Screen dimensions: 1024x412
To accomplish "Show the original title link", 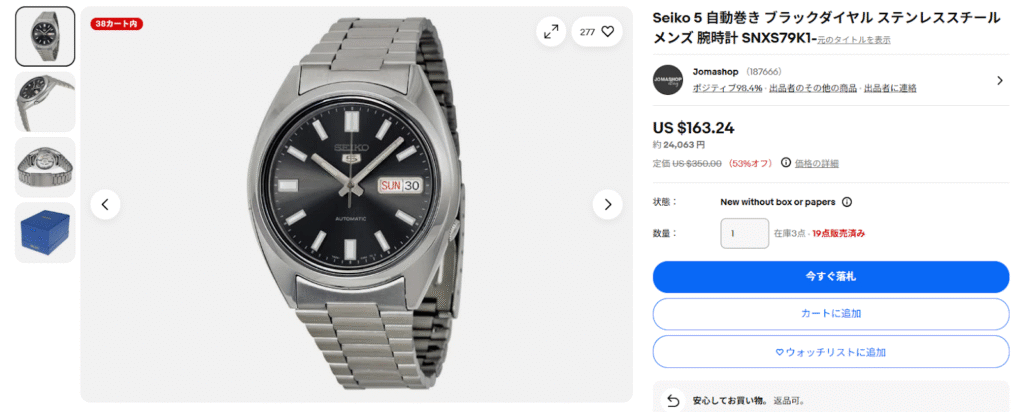I will click(x=853, y=40).
